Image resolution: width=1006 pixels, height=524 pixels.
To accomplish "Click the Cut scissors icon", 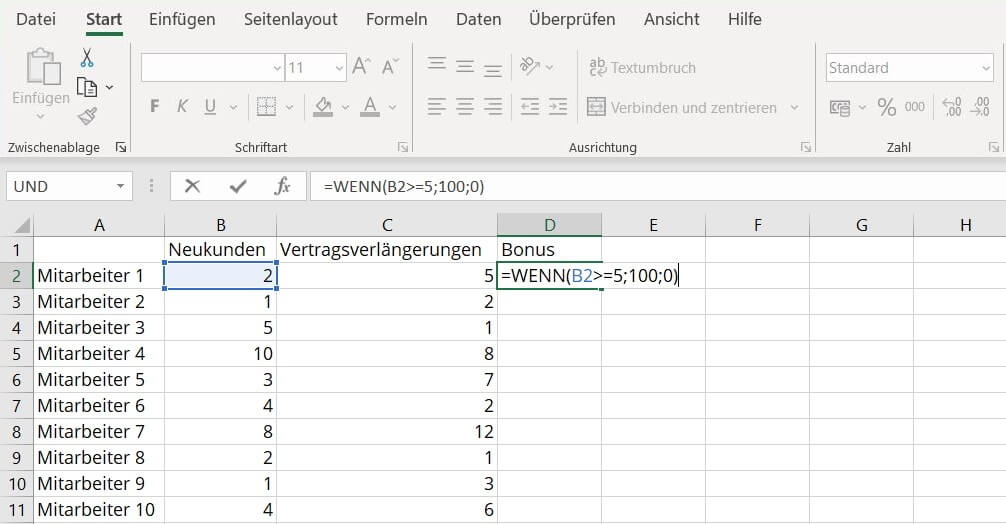I will (x=87, y=58).
